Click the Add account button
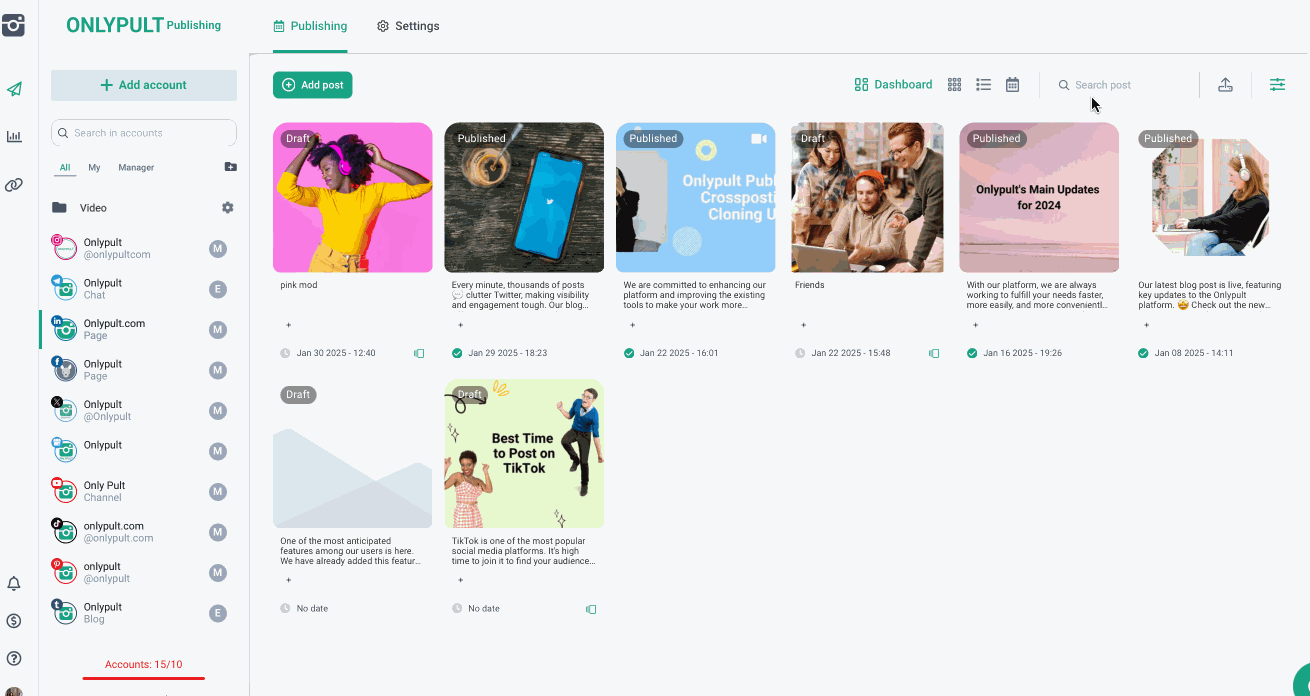1310x696 pixels. pos(144,85)
